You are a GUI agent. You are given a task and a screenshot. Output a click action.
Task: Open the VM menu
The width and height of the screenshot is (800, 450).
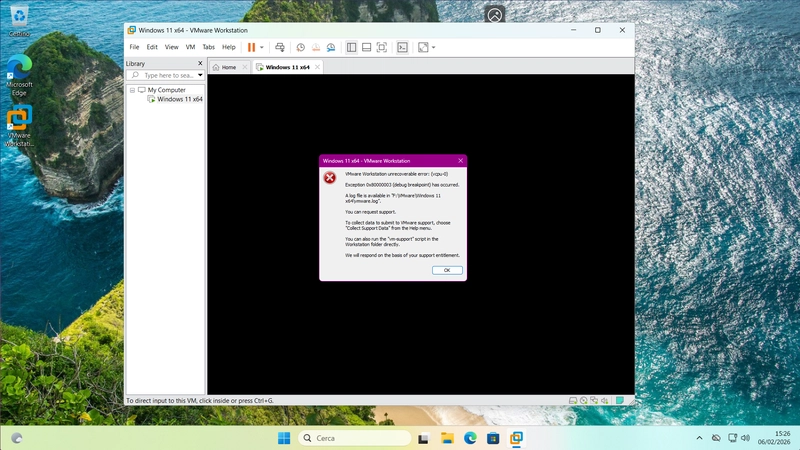pos(190,47)
